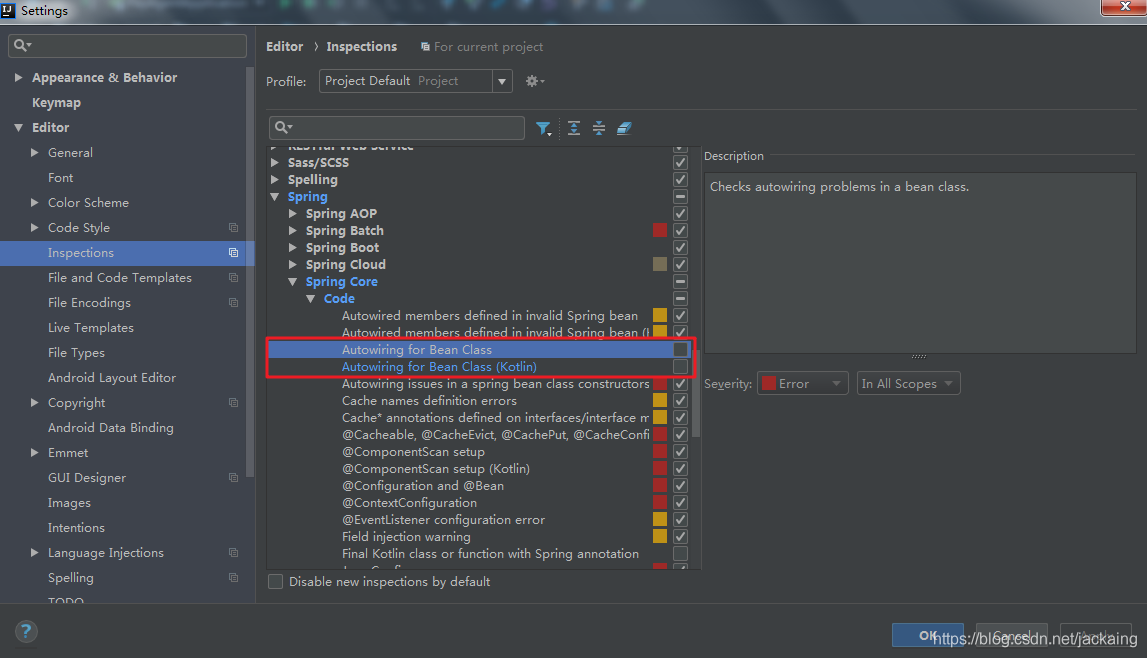The image size is (1147, 658).
Task: Select @EventListener configuration error inspection
Action: coord(443,520)
